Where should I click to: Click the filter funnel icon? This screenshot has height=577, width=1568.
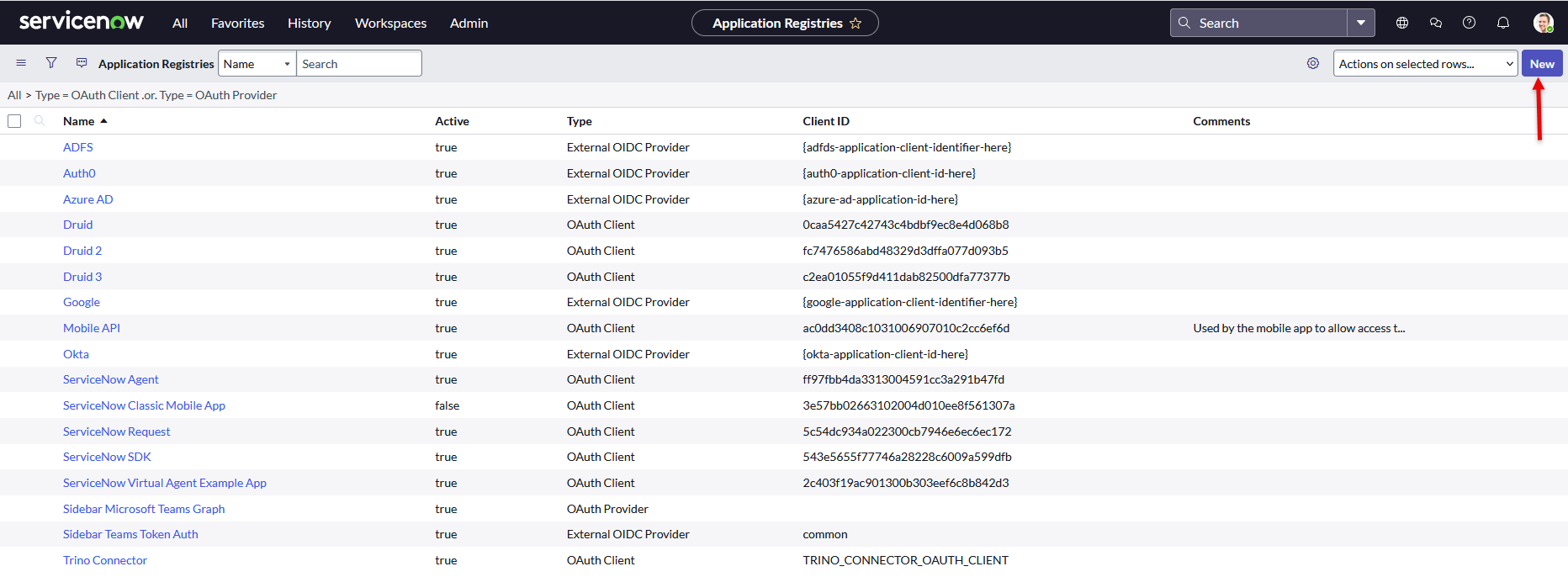coord(51,63)
